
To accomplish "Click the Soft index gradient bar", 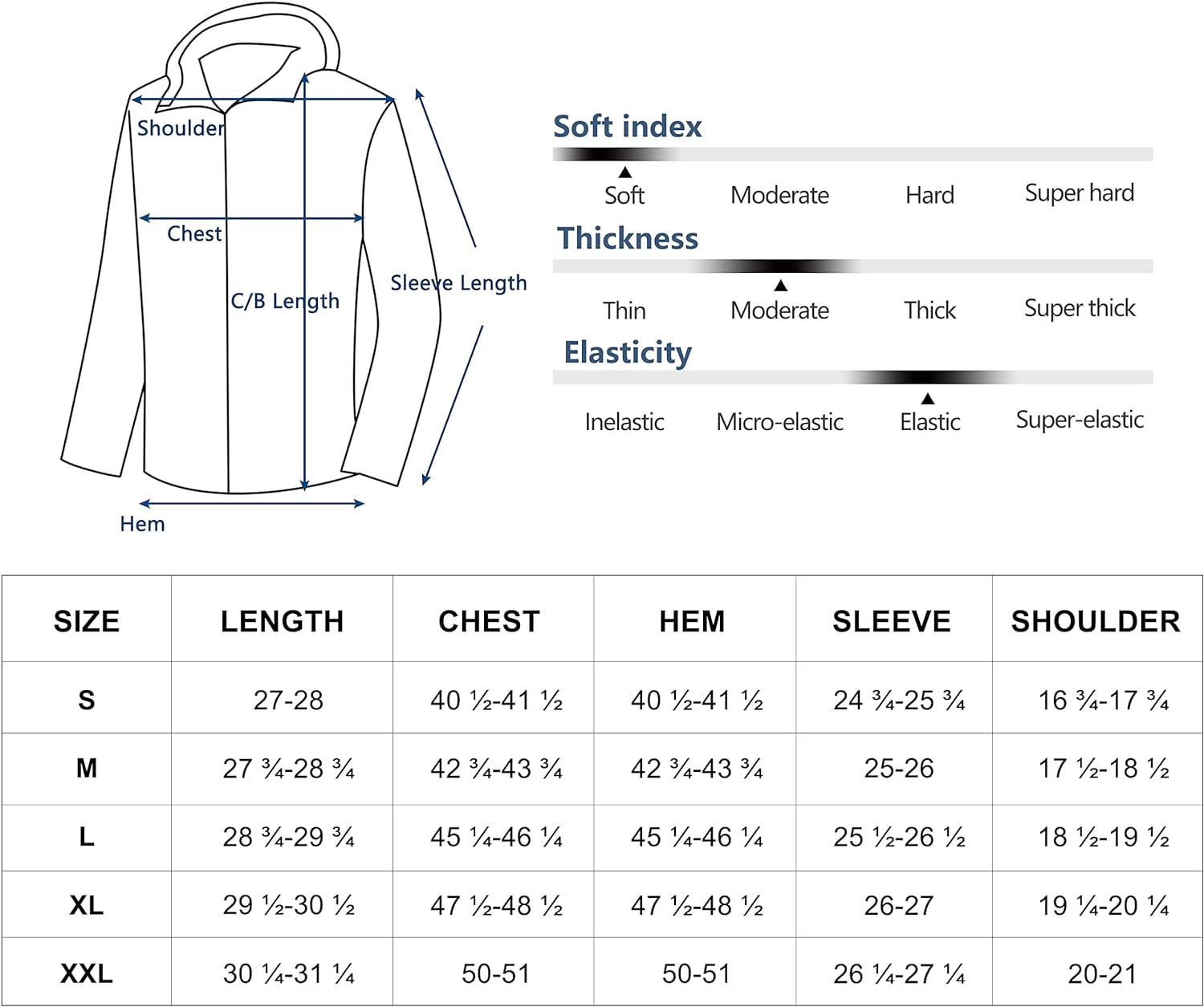I will coord(852,154).
